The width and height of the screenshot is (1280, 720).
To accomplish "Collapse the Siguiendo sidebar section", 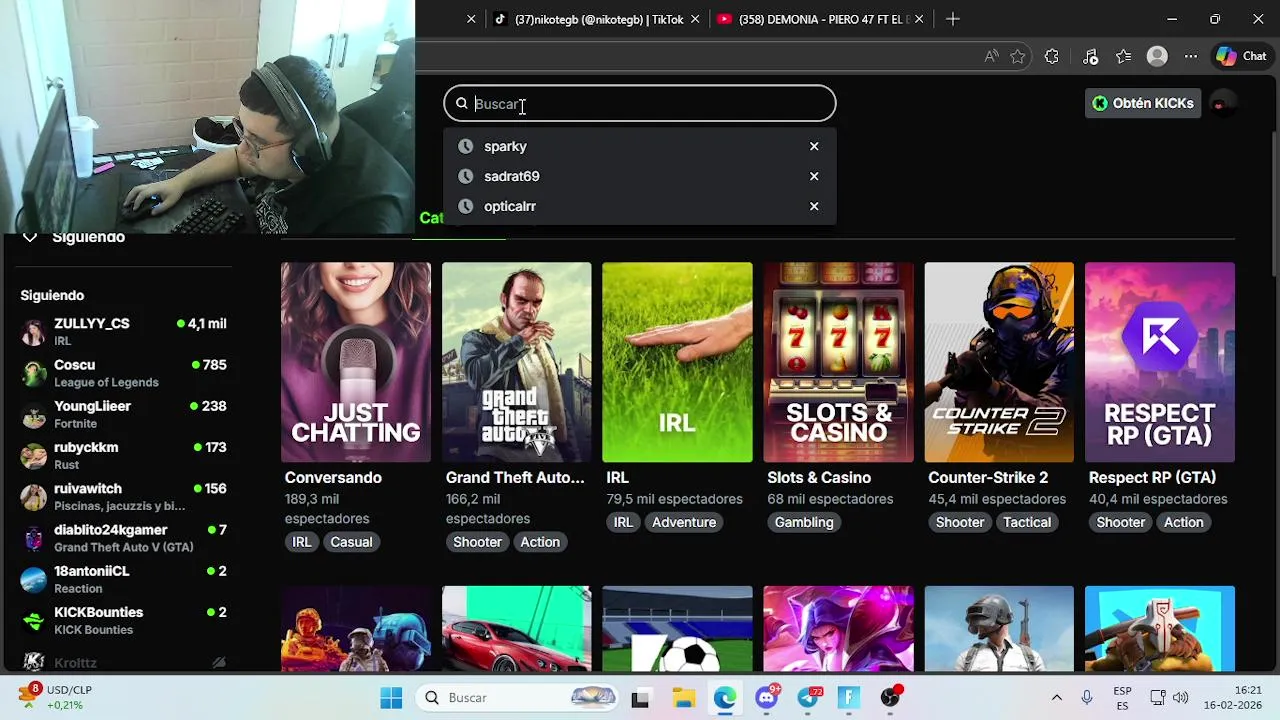I will click(30, 237).
